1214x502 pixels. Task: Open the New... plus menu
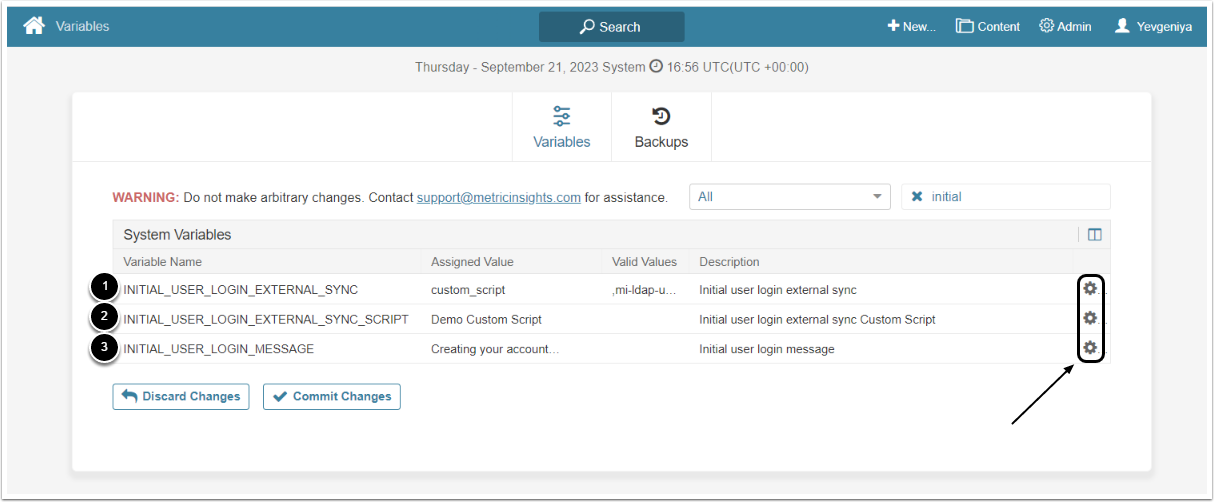911,26
